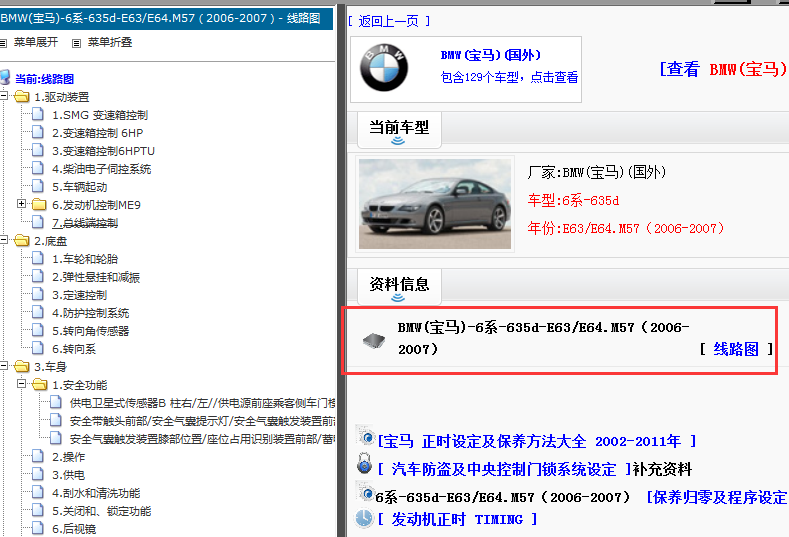
Task: Click the 菜单折叠 collapse-all icon
Action: pyautogui.click(x=76, y=43)
